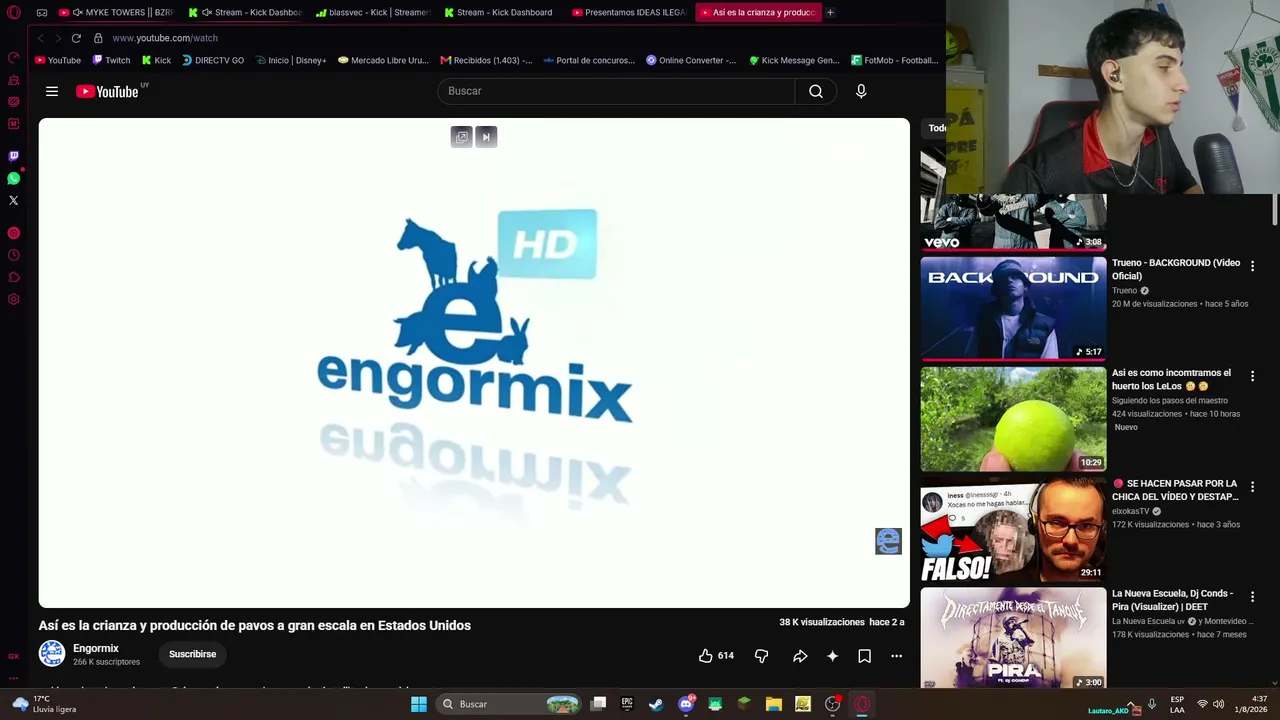
Task: Open the Pira Visualizer video thumbnail
Action: coord(1013,638)
